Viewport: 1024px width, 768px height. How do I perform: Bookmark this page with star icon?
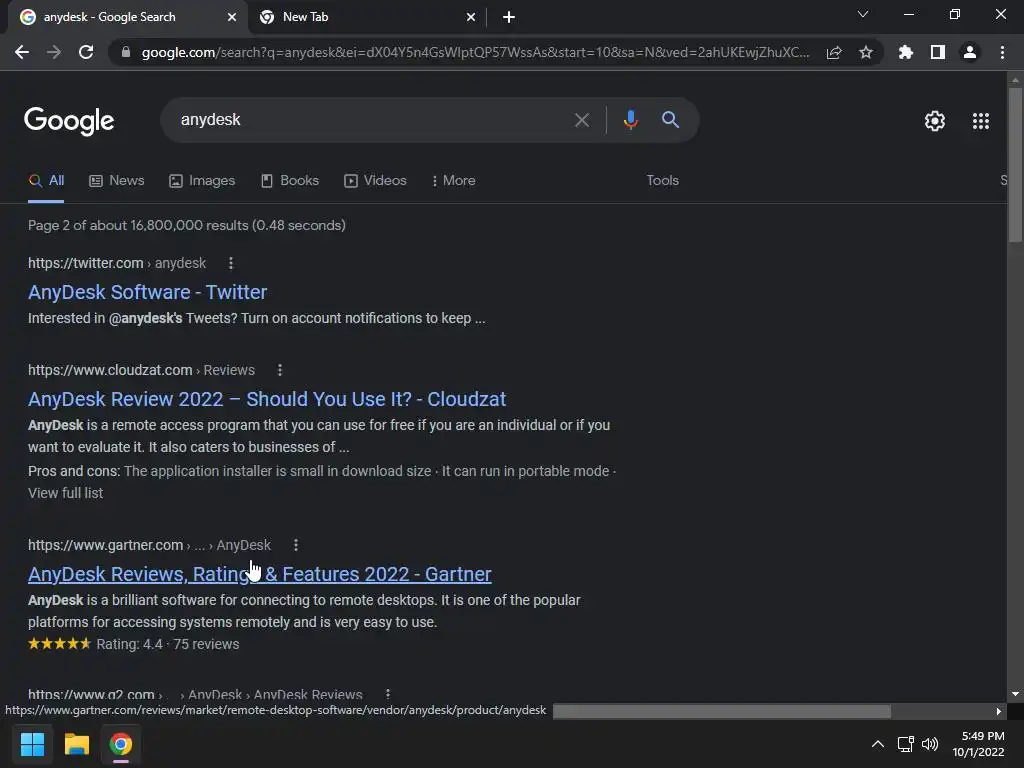click(866, 52)
